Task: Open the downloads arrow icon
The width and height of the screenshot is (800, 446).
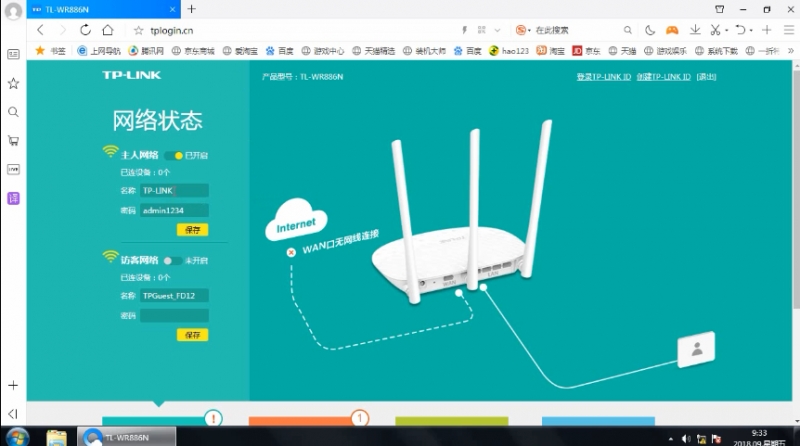Action: click(x=695, y=30)
